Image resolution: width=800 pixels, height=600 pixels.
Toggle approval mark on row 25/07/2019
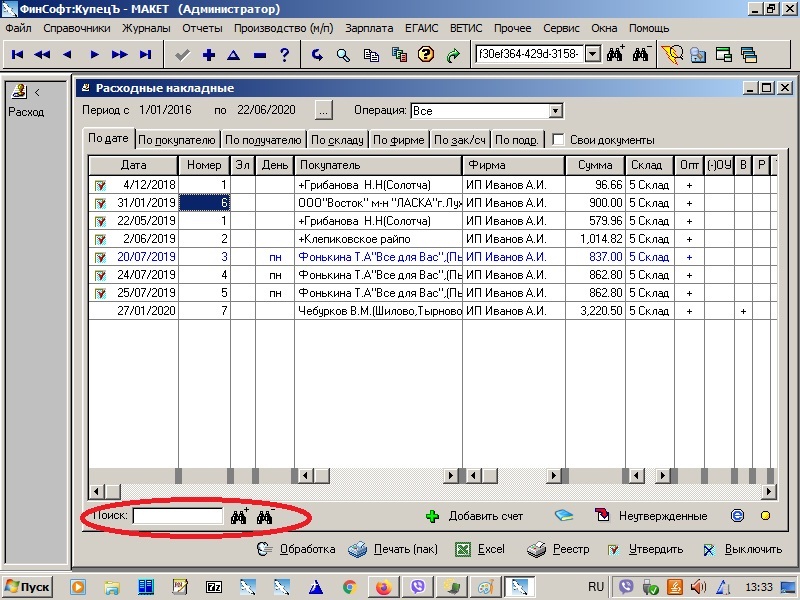click(x=100, y=293)
